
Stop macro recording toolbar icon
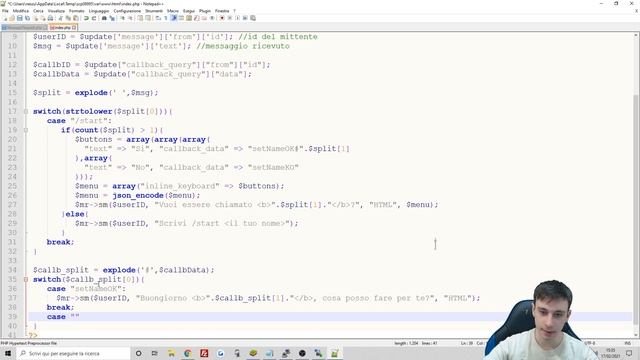pyautogui.click(x=229, y=18)
